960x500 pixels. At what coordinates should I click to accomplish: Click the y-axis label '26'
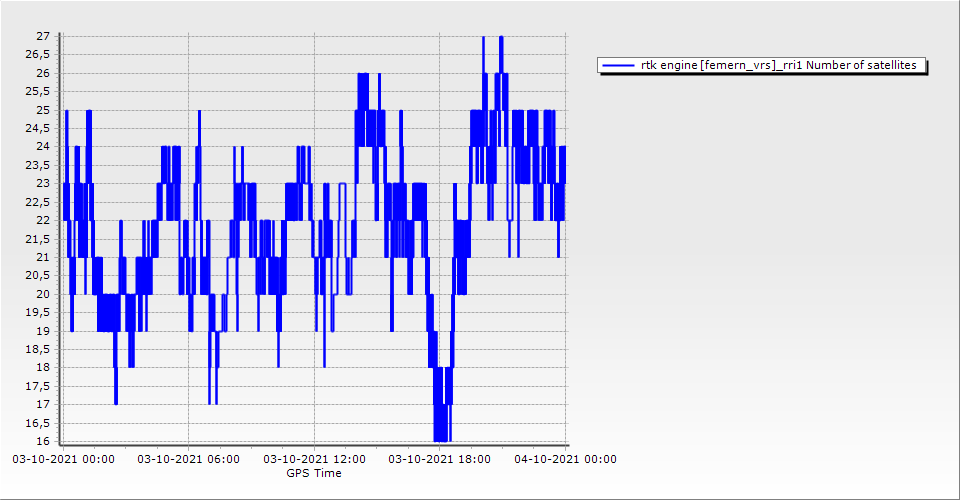(x=43, y=73)
